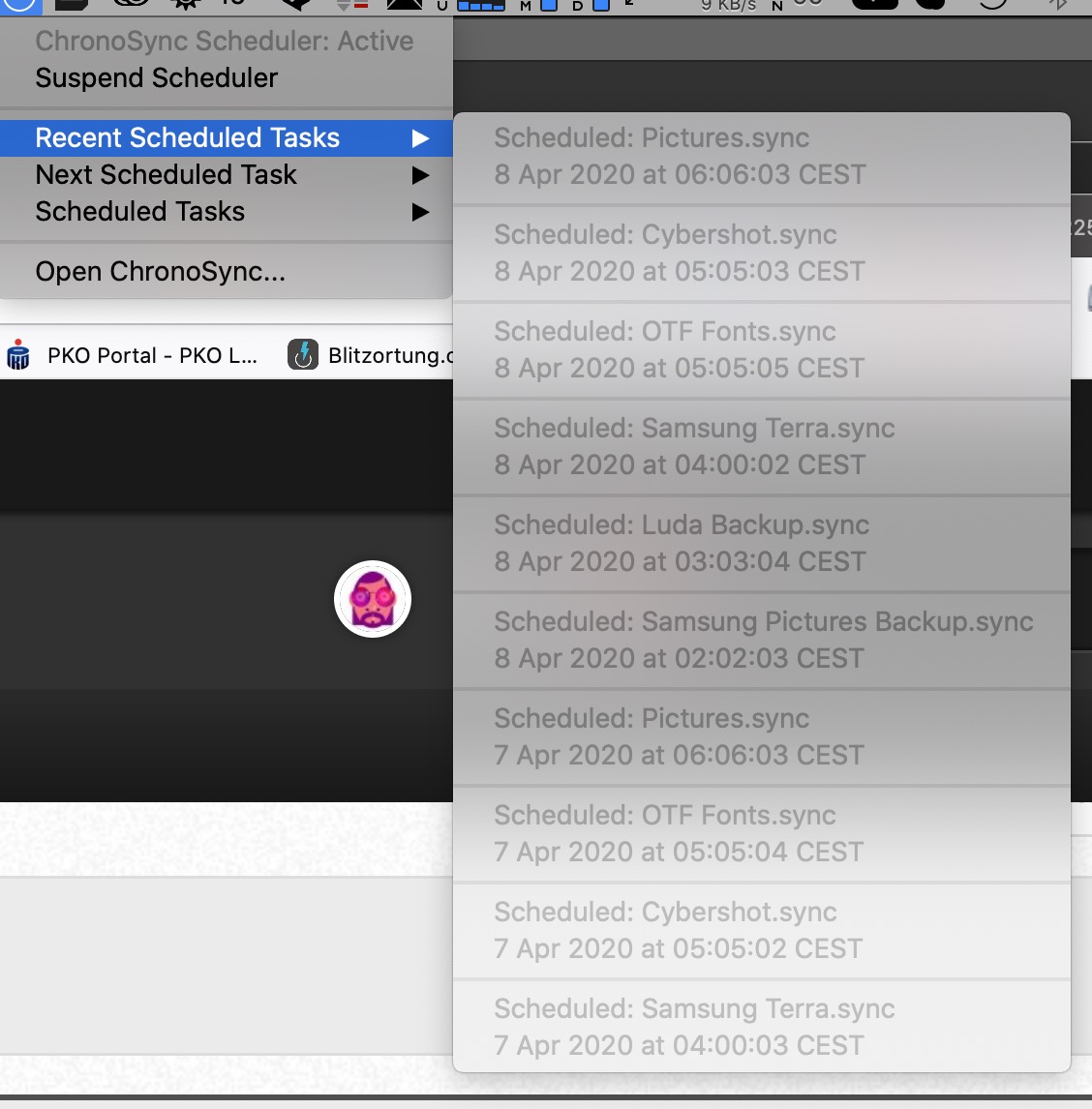
Task: Select Samsung Terra.sync entry from 8 Apr 04:00:02
Action: tap(762, 447)
